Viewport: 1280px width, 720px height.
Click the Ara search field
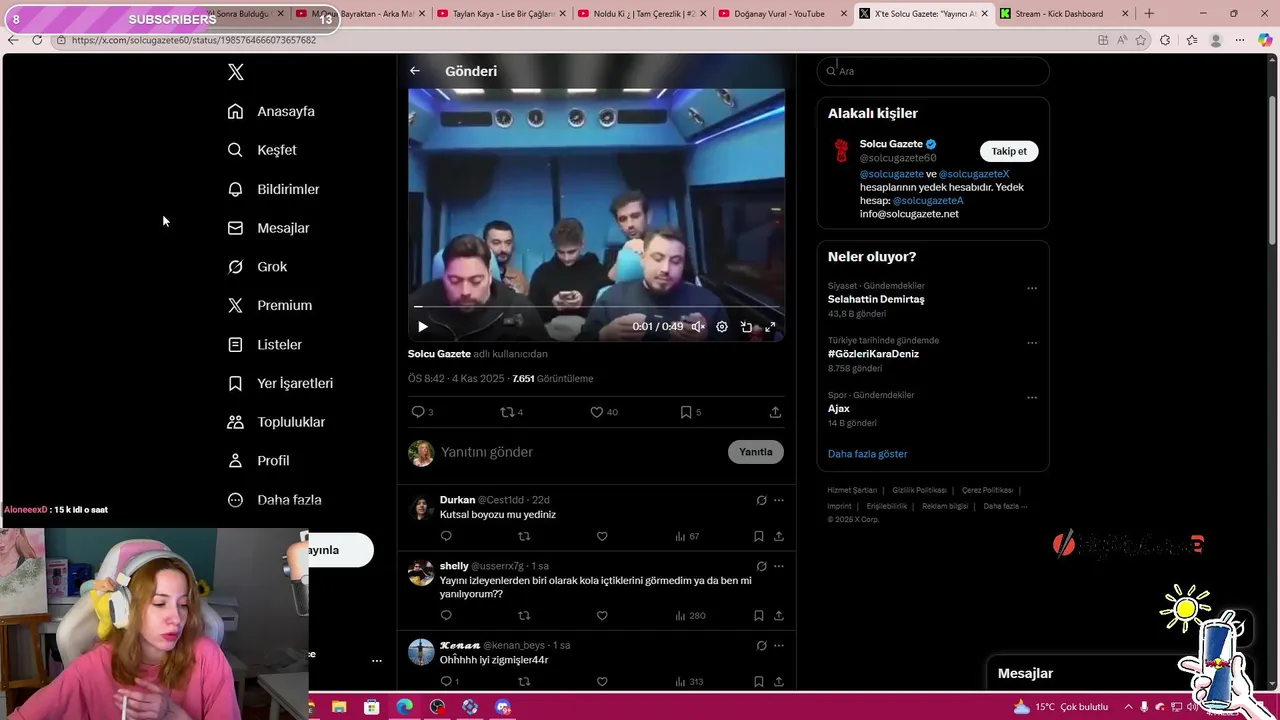tap(933, 71)
